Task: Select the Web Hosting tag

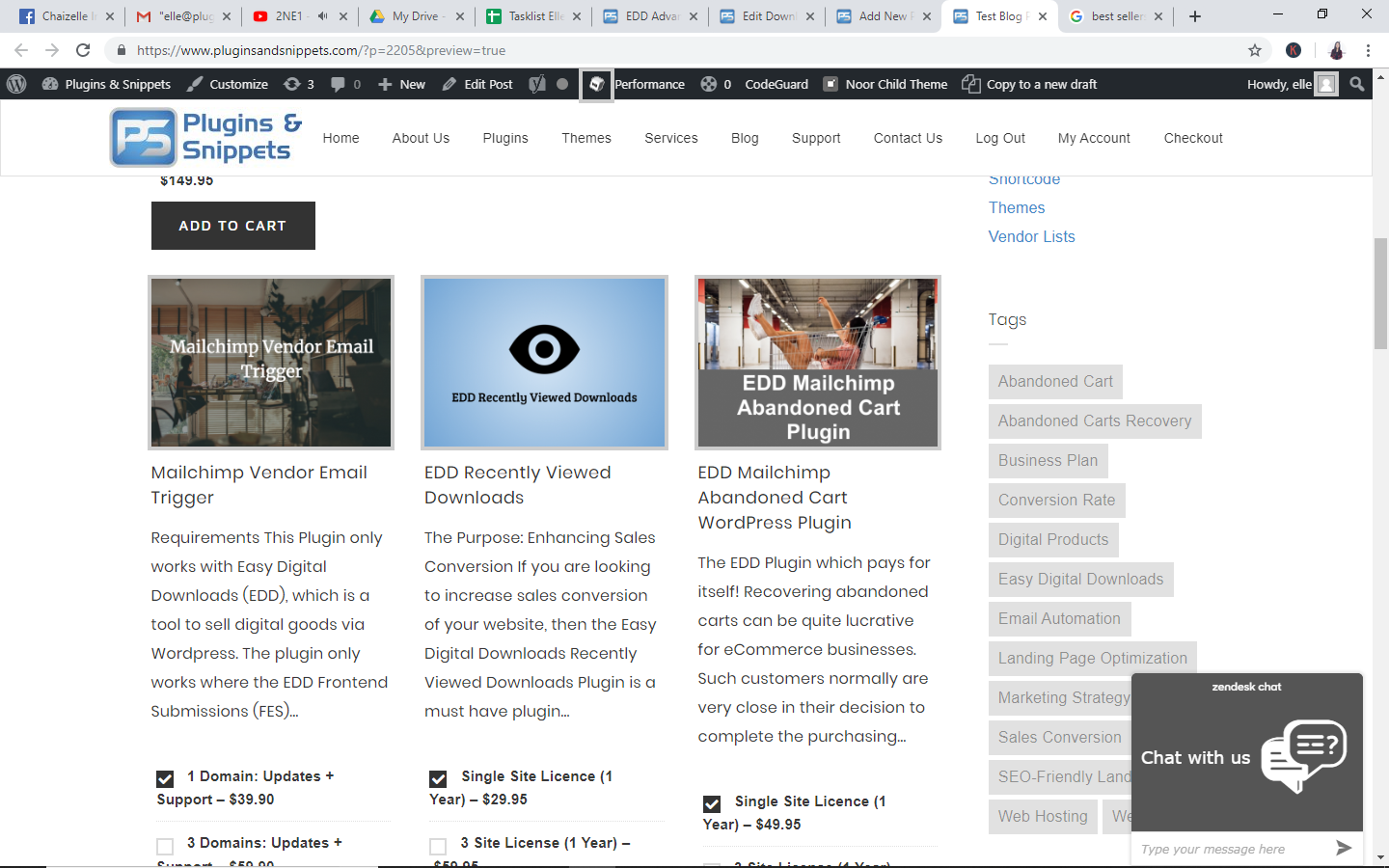Action: click(x=1043, y=817)
